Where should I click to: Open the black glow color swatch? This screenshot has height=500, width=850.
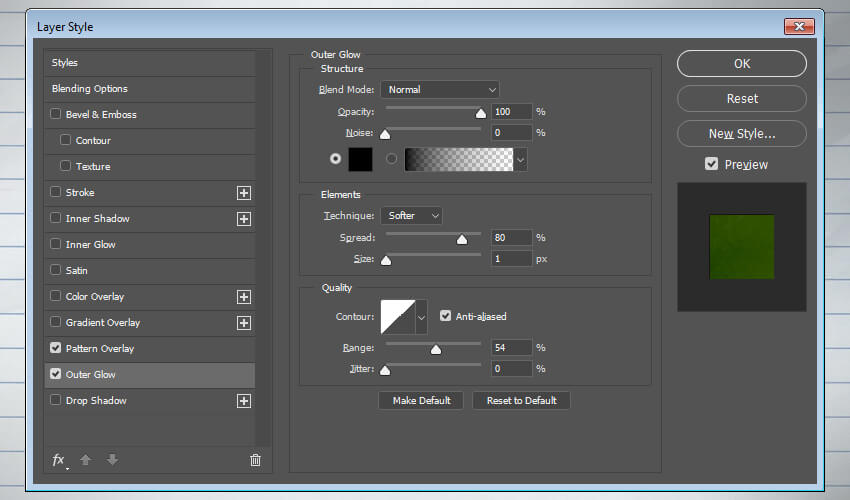(x=360, y=159)
